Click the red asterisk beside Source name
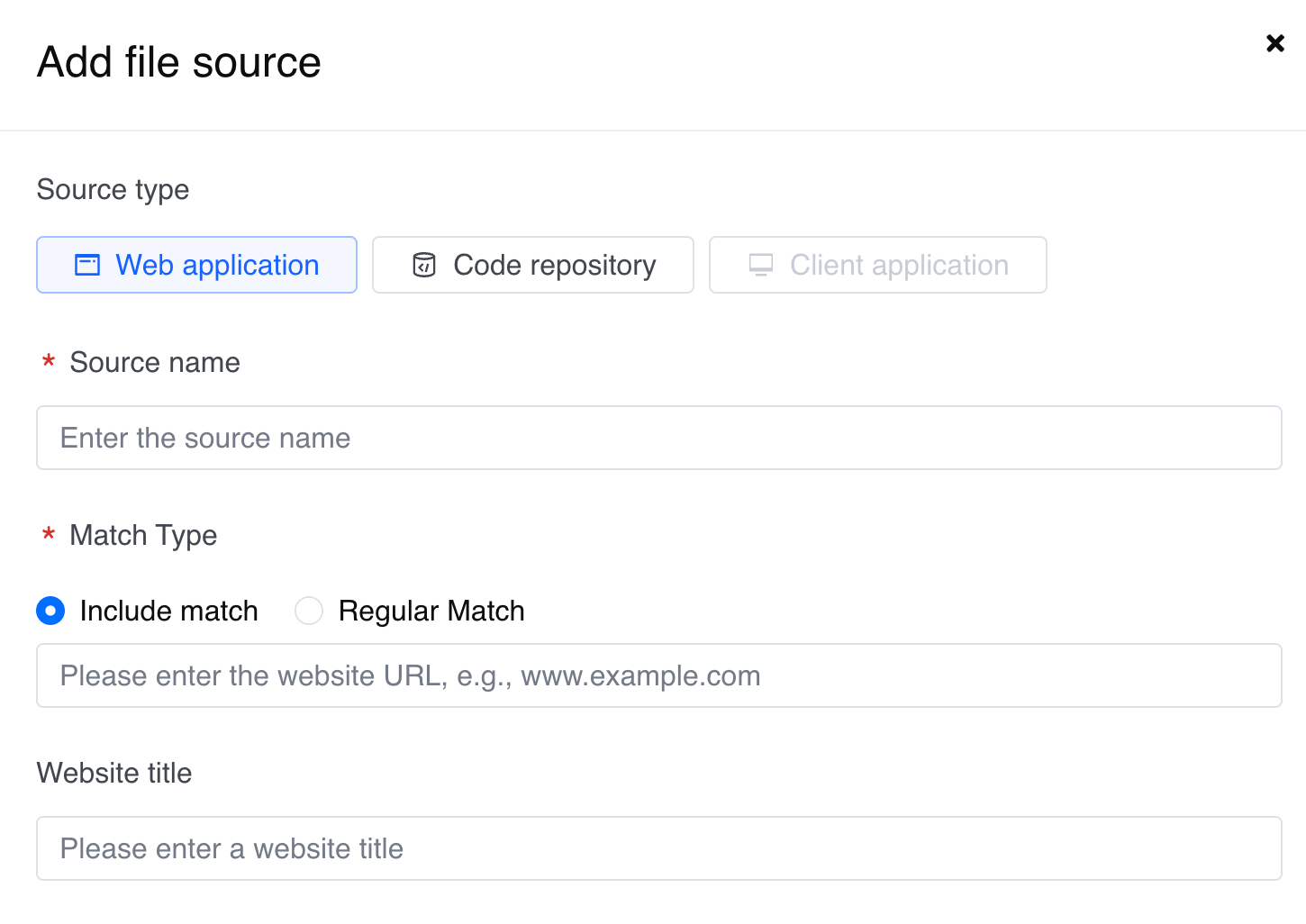The height and width of the screenshot is (924, 1306). pos(49,362)
